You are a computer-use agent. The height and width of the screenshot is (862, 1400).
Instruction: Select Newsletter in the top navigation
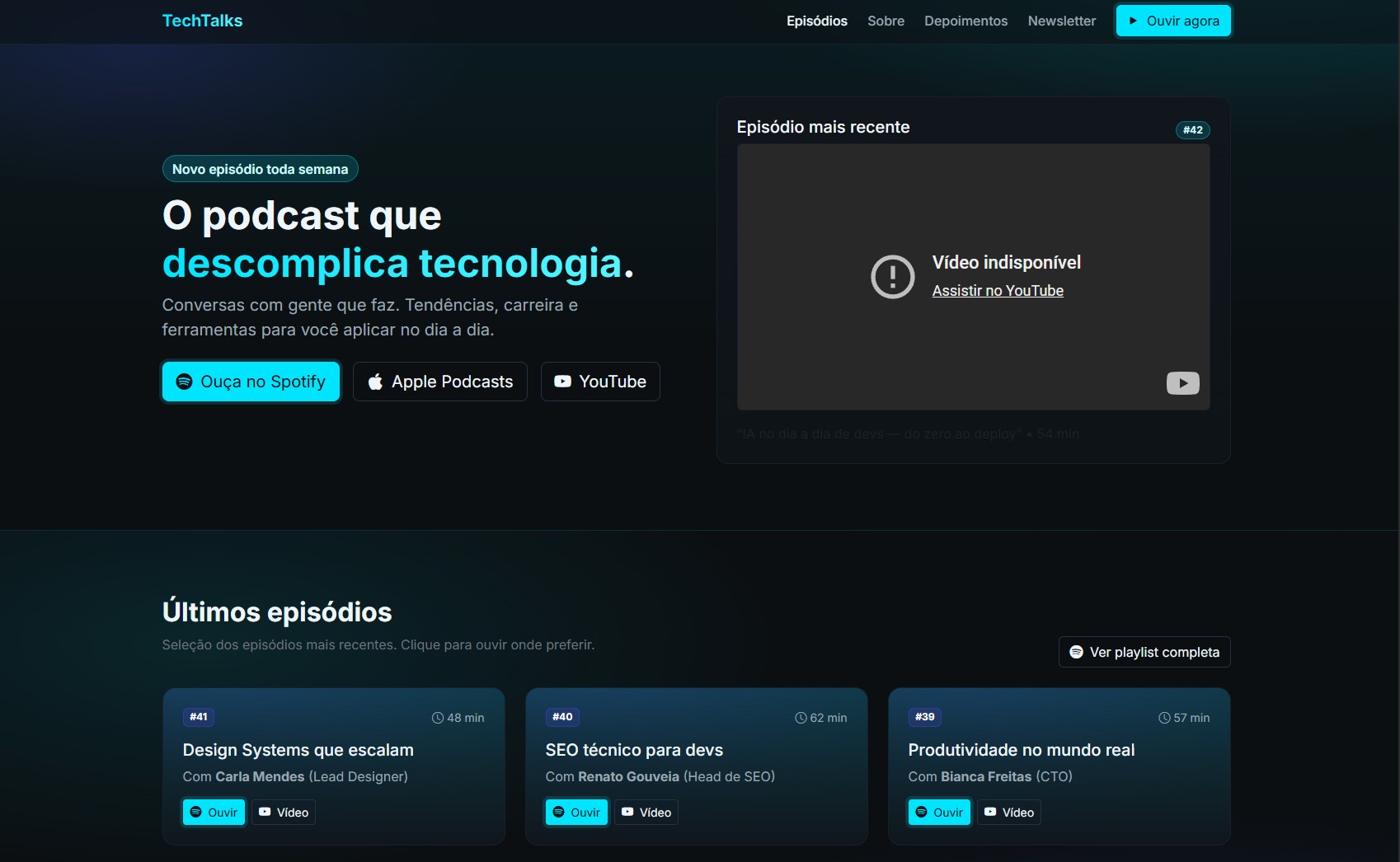tap(1061, 21)
